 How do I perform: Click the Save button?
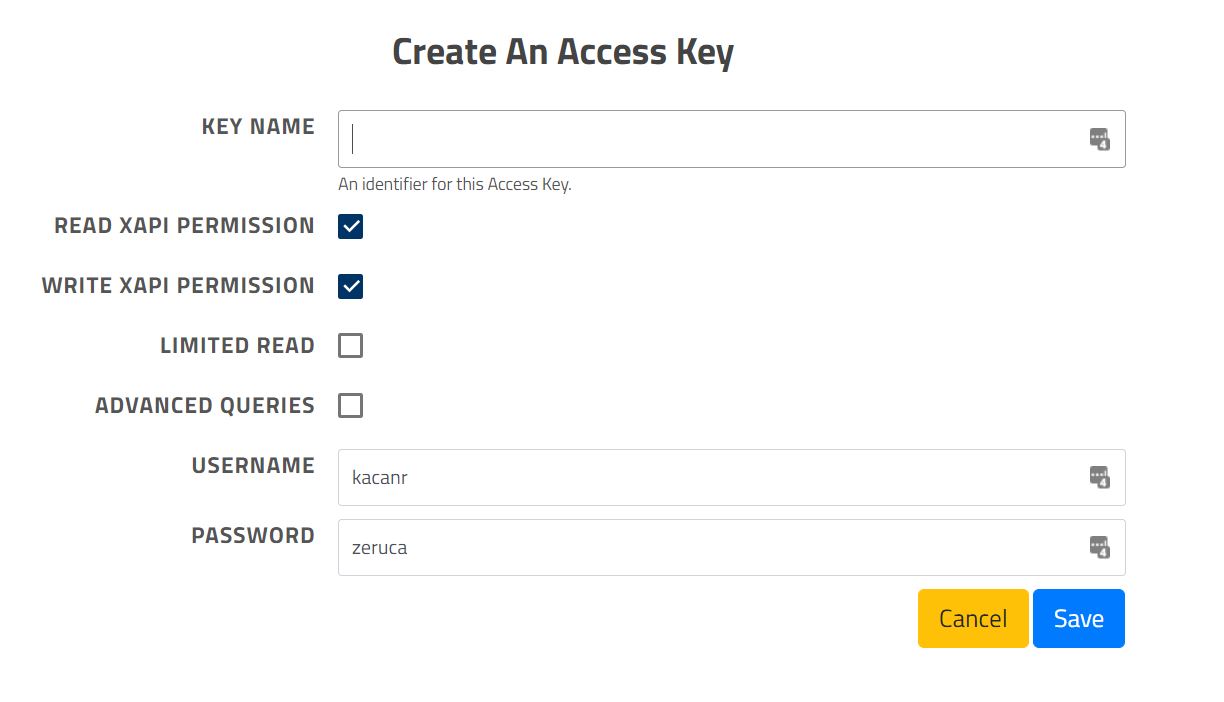[x=1078, y=618]
